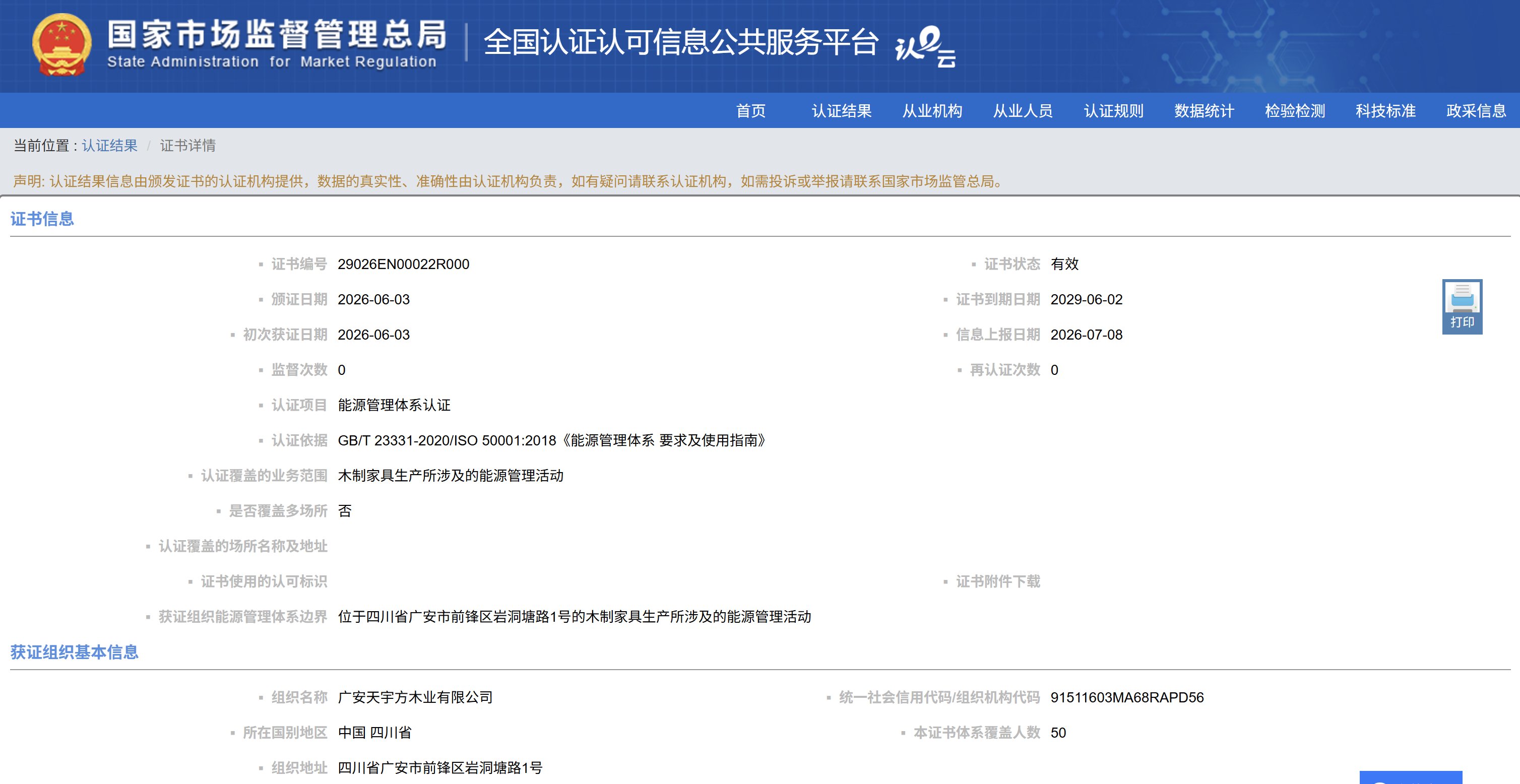This screenshot has width=1520, height=784.
Task: Click the 认e云 logo
Action: coord(925,46)
